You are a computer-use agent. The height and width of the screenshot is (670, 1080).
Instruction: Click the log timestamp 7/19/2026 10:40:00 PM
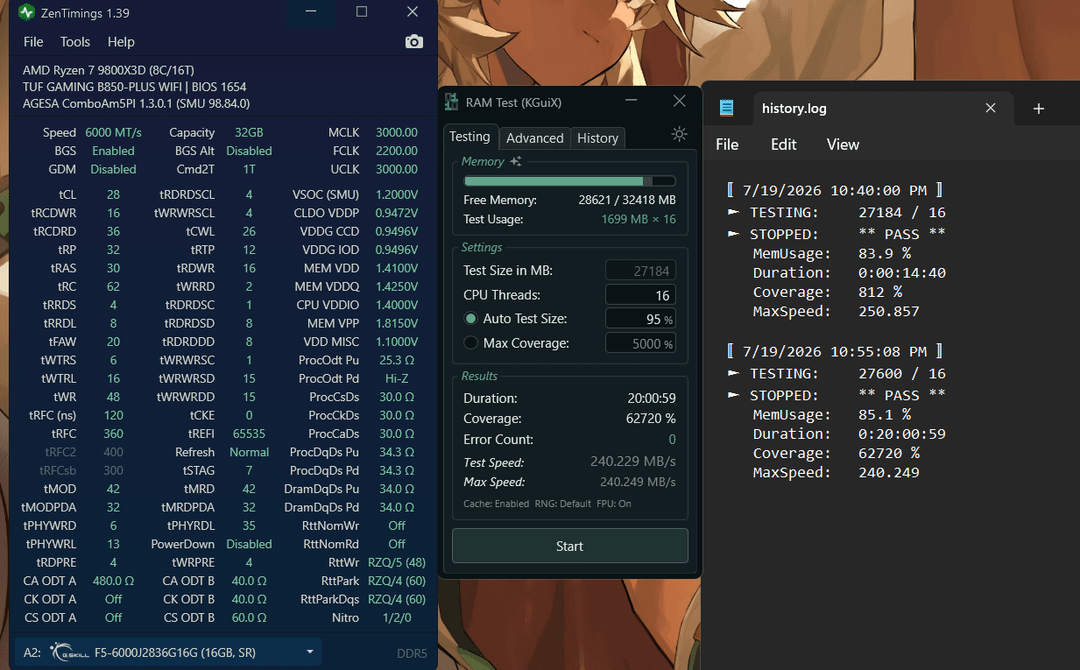[x=834, y=190]
